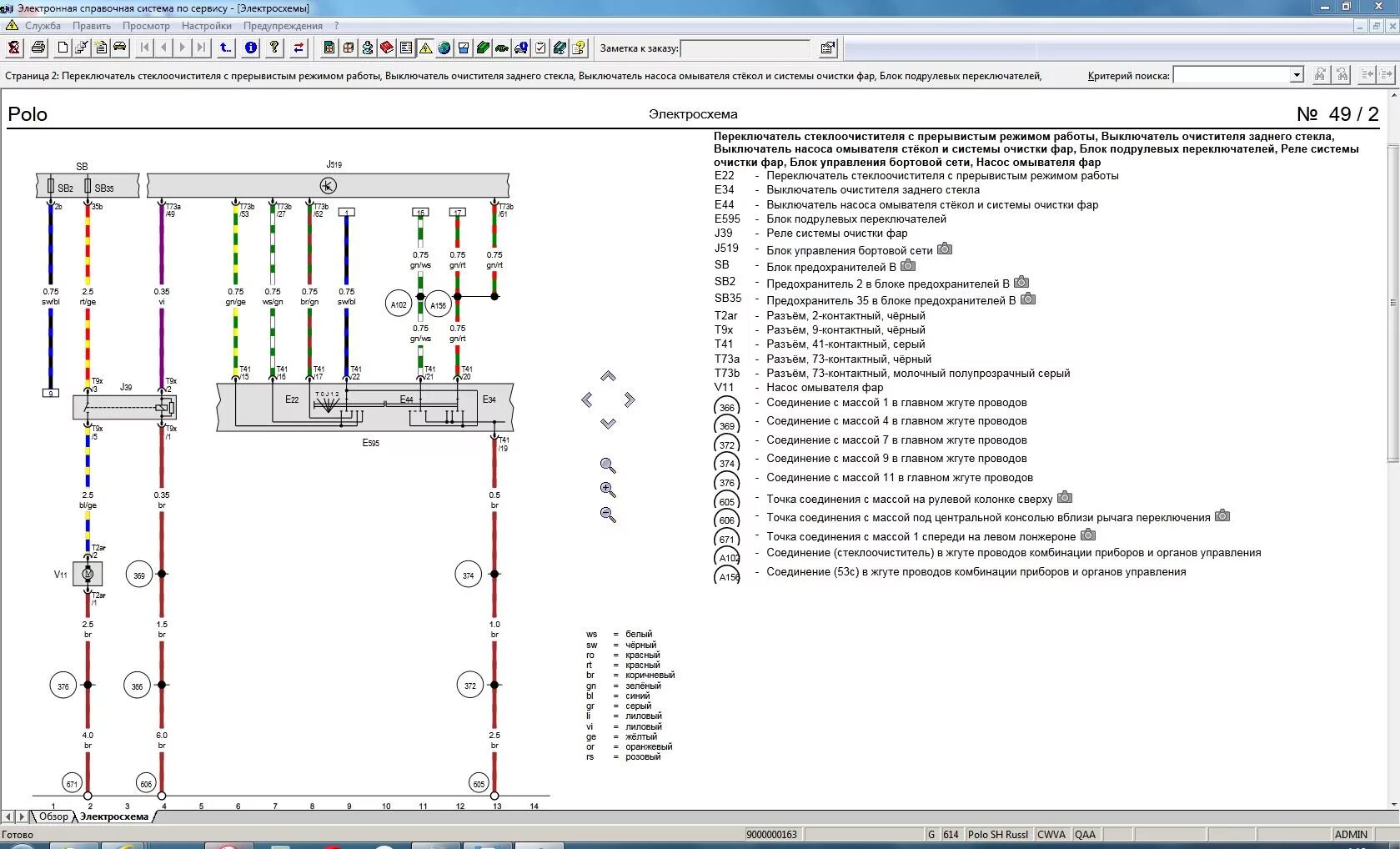Open the blue information icon

[x=250, y=48]
